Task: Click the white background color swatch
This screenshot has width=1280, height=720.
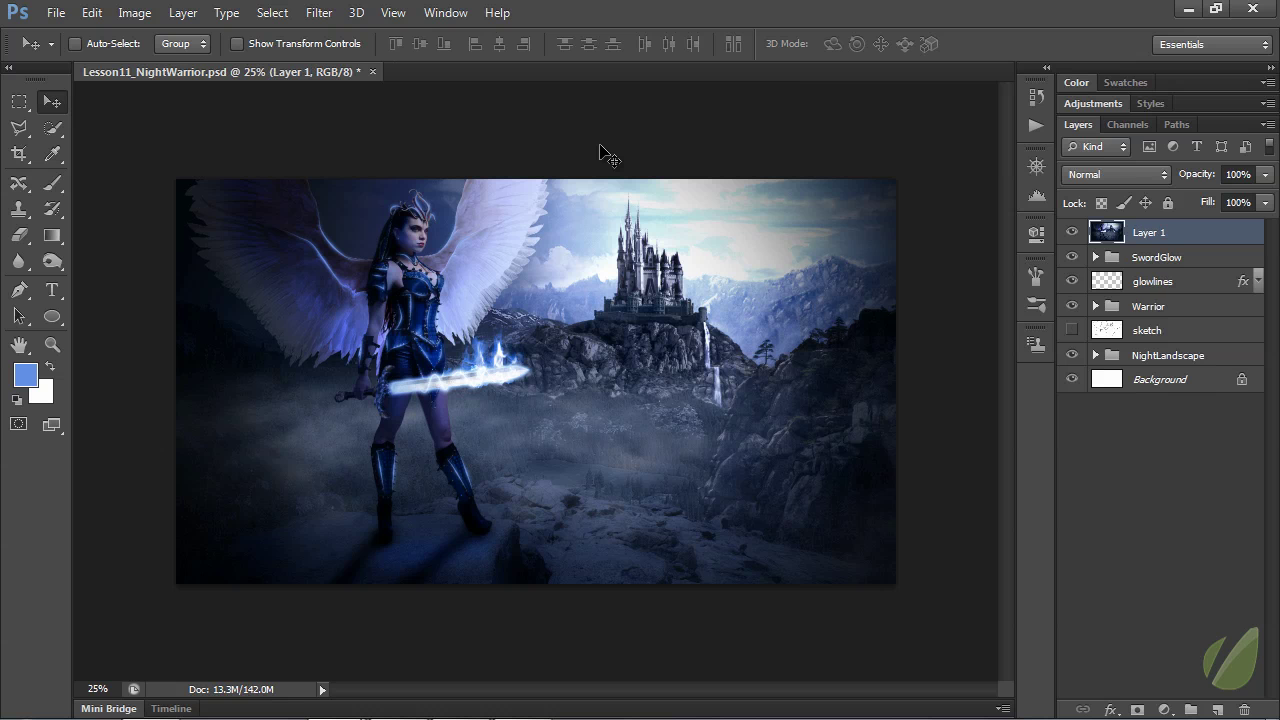Action: point(43,393)
